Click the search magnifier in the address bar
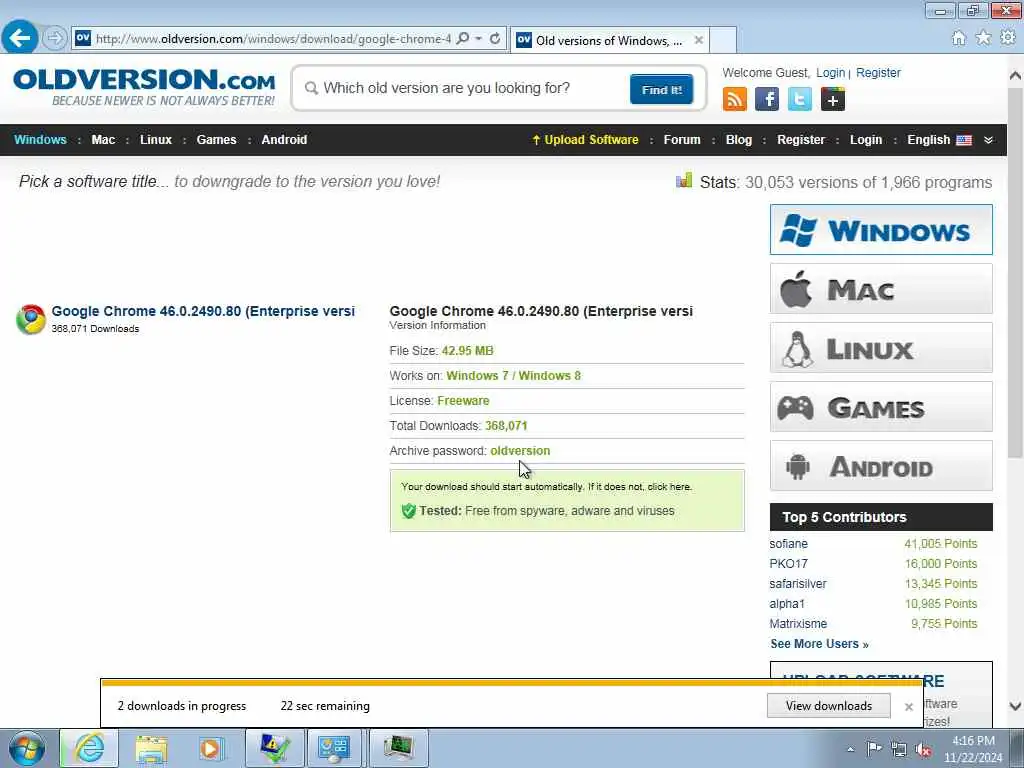 [x=463, y=39]
